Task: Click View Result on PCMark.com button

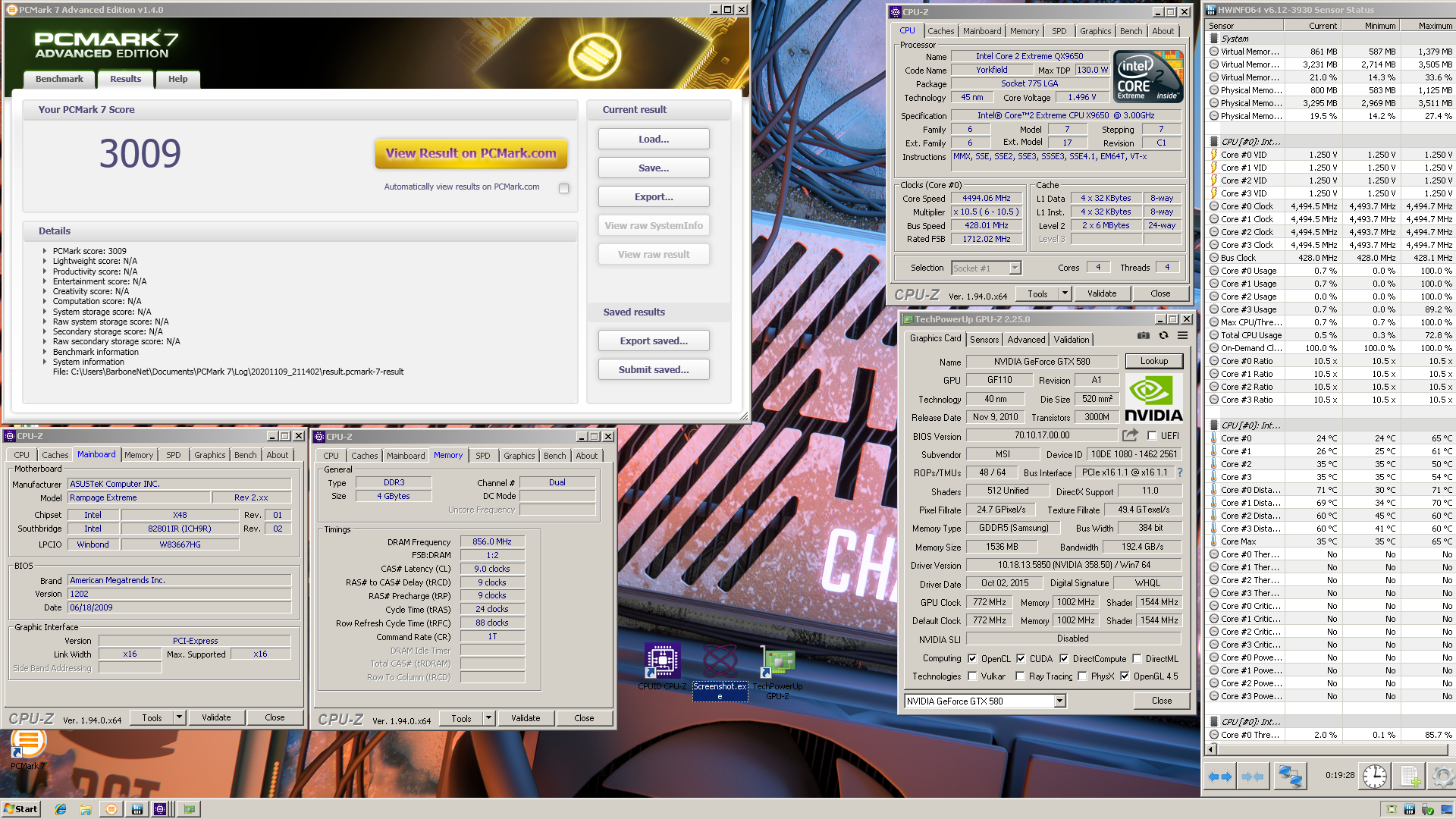Action: point(471,153)
